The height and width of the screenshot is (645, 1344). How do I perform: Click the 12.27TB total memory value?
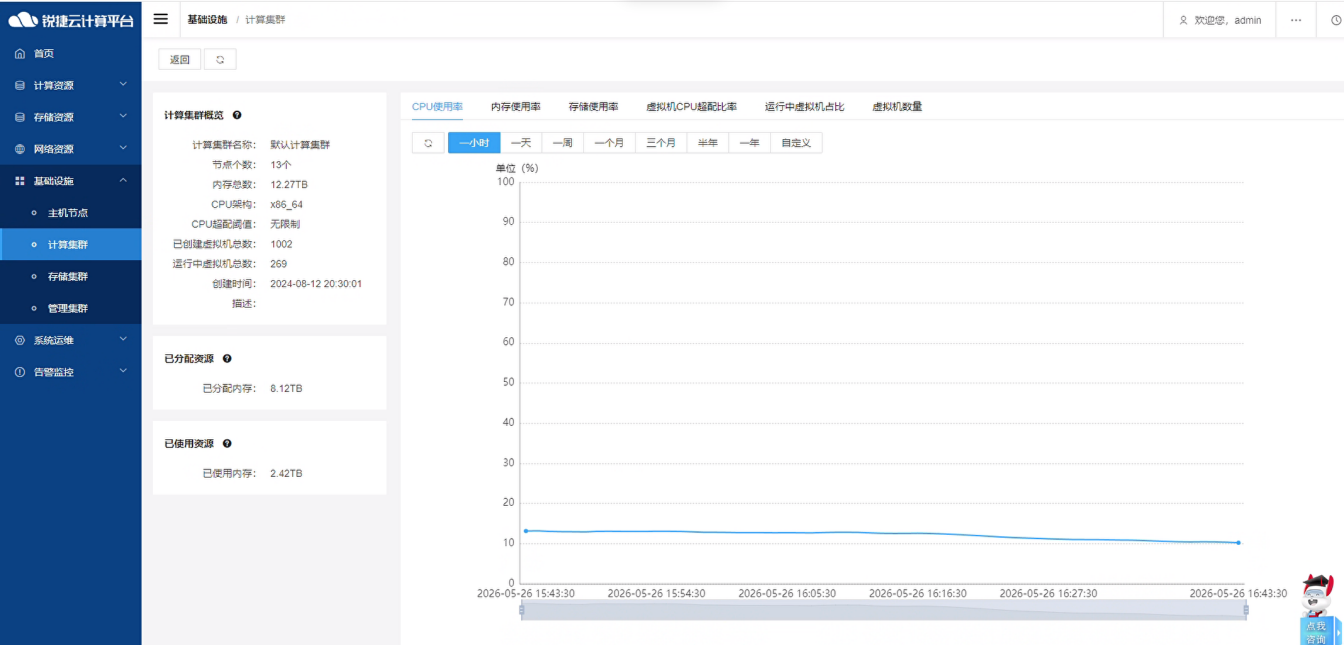click(289, 185)
